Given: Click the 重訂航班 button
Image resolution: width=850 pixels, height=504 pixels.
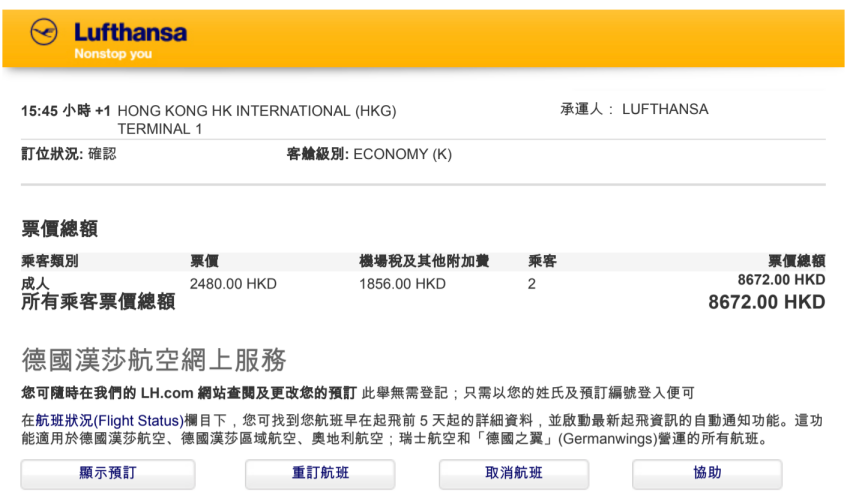Looking at the screenshot, I should 320,473.
